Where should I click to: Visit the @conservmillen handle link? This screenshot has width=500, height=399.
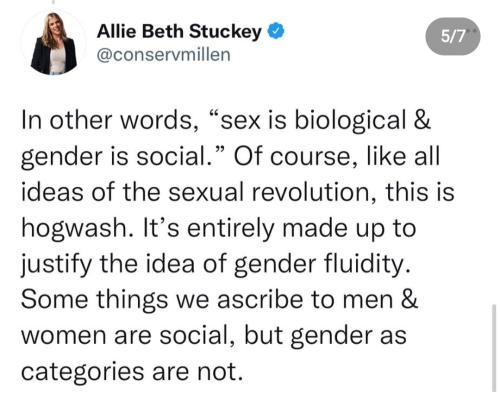(x=164, y=55)
